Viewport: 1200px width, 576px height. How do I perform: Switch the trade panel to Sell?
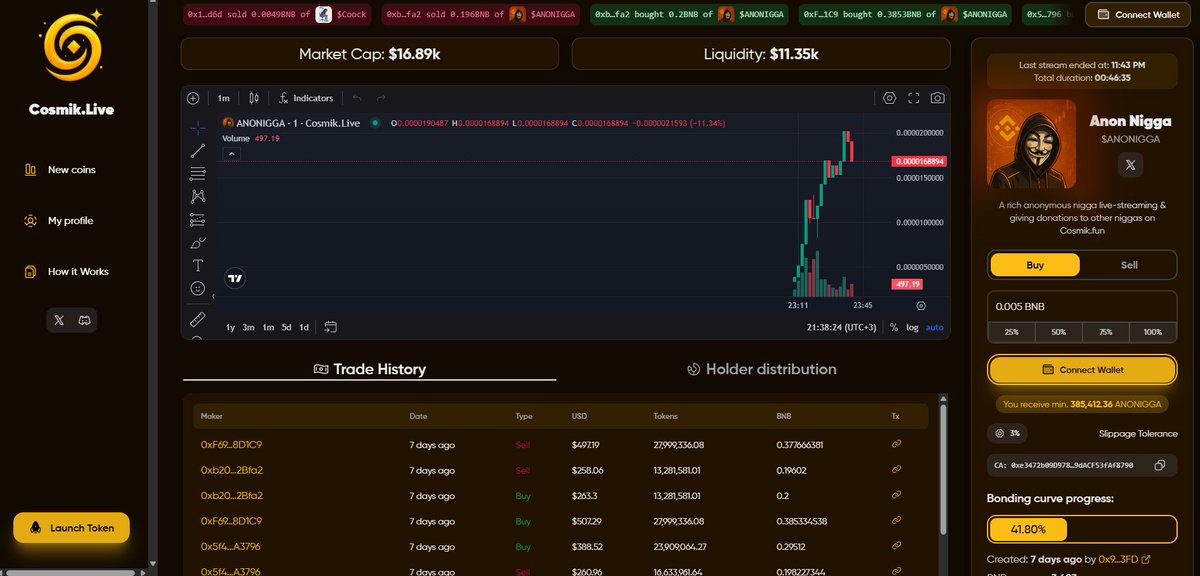point(1129,265)
